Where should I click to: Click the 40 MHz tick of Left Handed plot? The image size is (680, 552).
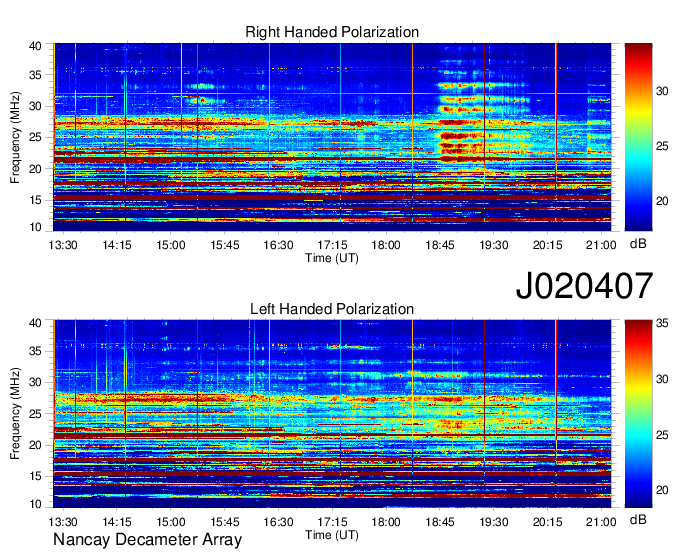click(x=35, y=323)
